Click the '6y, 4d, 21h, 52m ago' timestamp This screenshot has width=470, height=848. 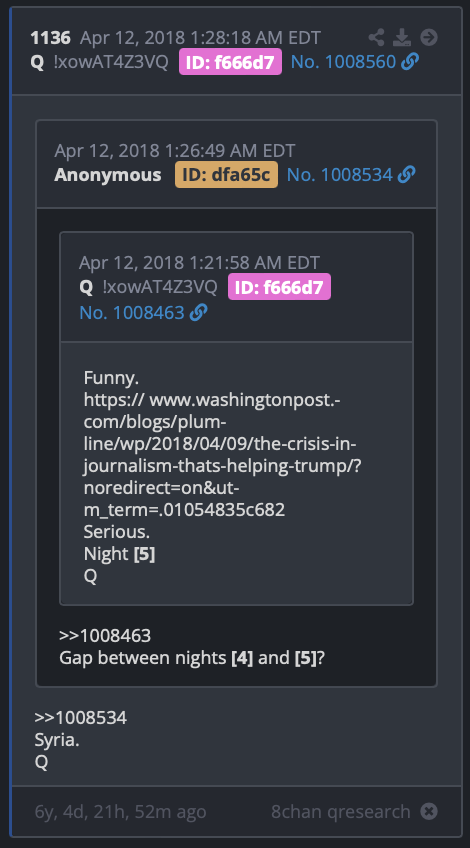(x=121, y=812)
